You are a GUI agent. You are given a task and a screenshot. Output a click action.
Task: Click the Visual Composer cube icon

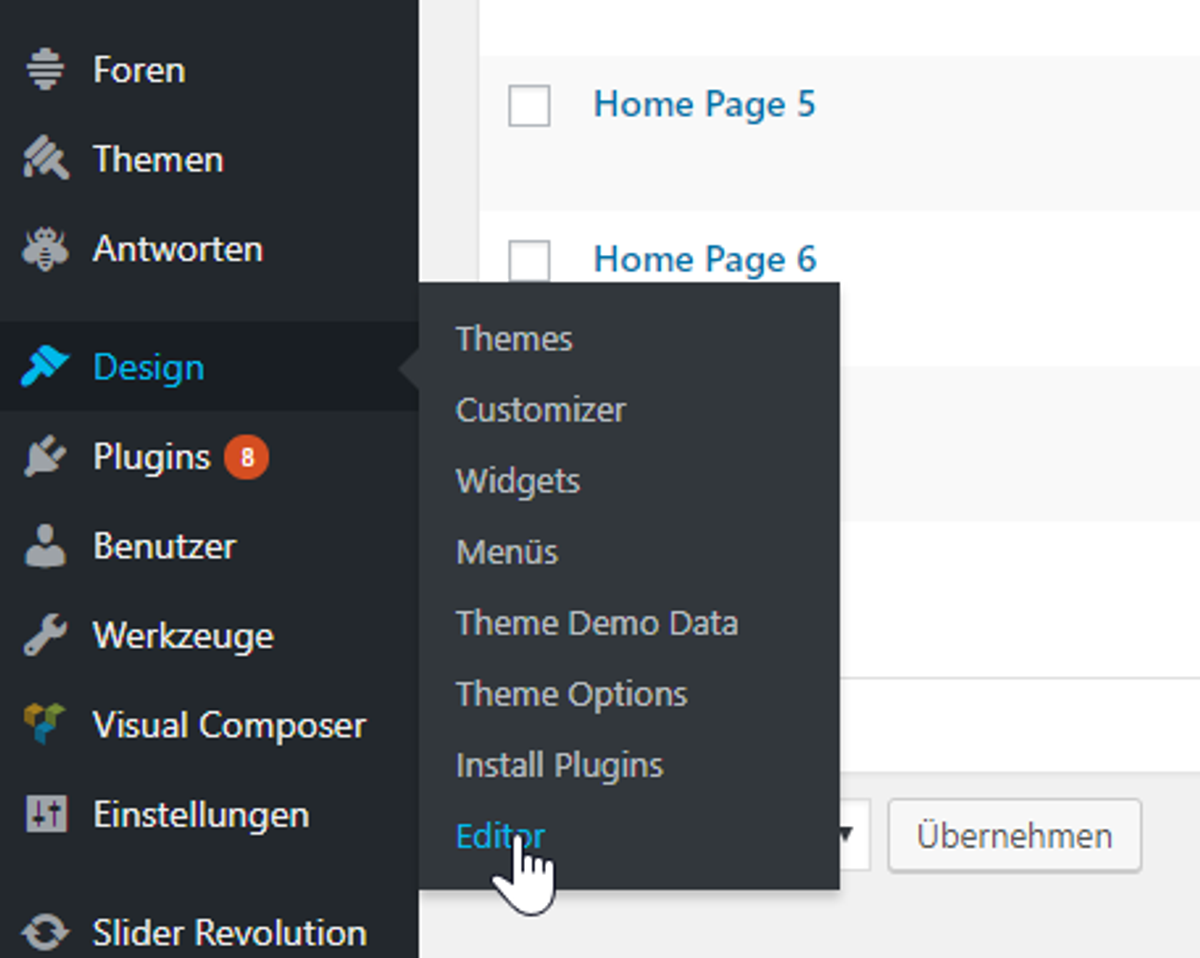(x=45, y=725)
